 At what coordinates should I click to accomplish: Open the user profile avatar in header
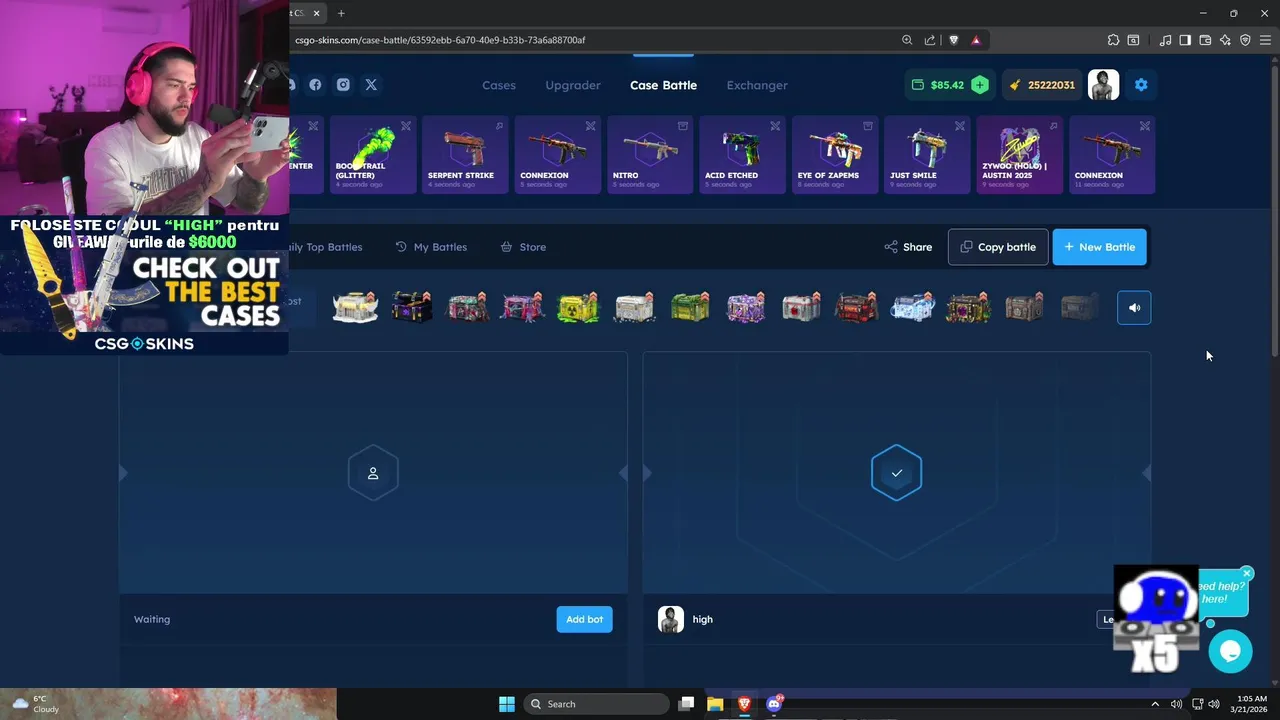[1103, 85]
